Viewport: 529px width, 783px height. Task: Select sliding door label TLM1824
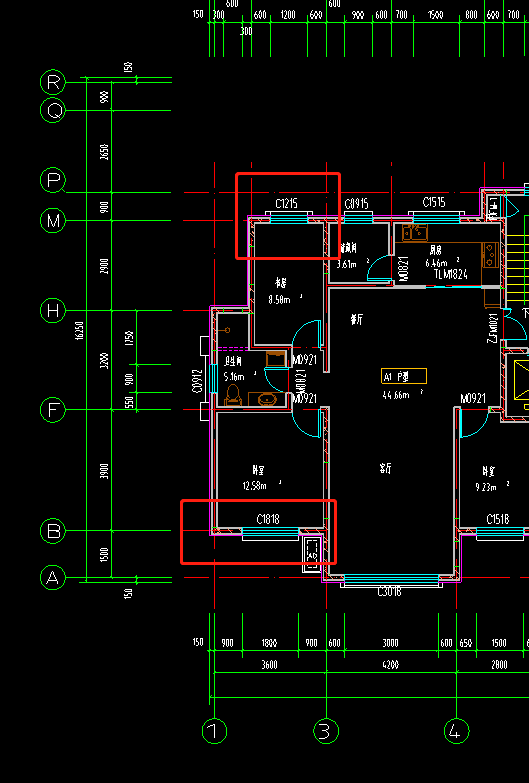450,274
